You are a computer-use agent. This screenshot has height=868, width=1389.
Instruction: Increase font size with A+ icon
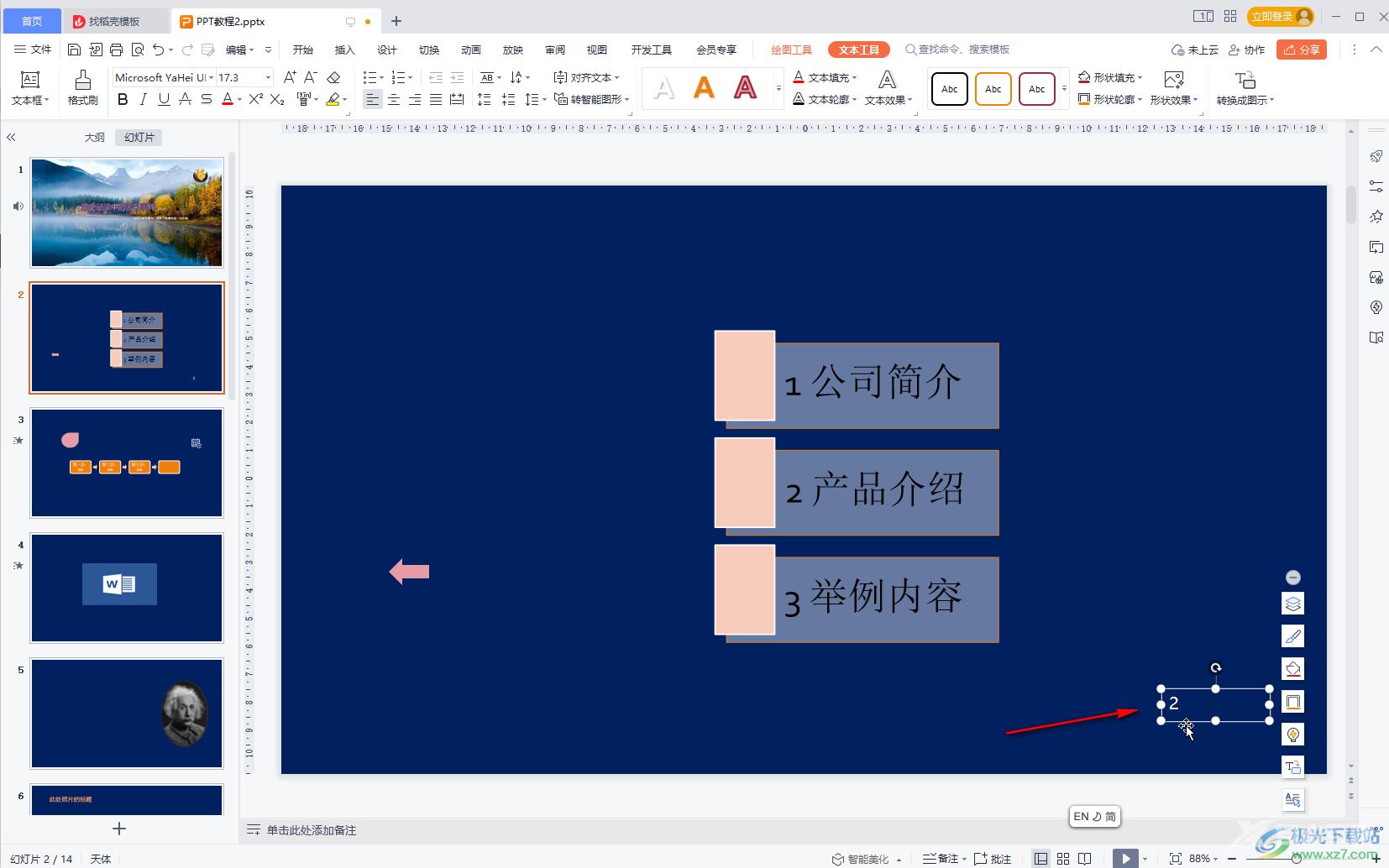[x=290, y=77]
